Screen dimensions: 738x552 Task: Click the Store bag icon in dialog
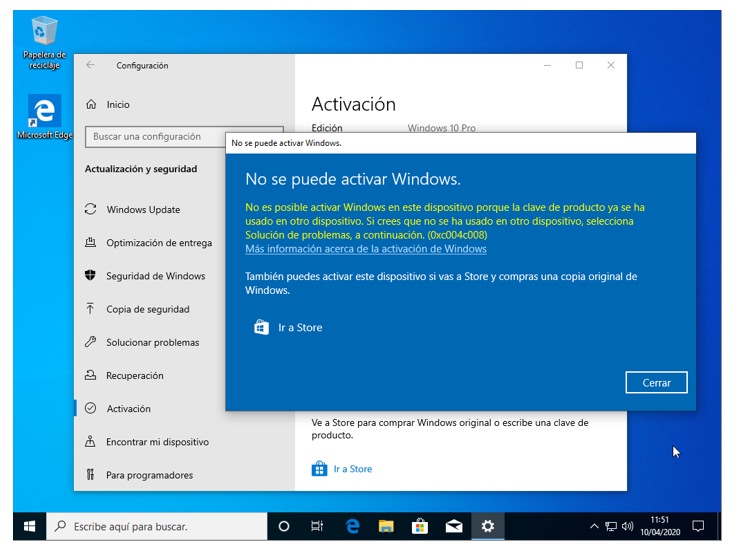coord(261,327)
